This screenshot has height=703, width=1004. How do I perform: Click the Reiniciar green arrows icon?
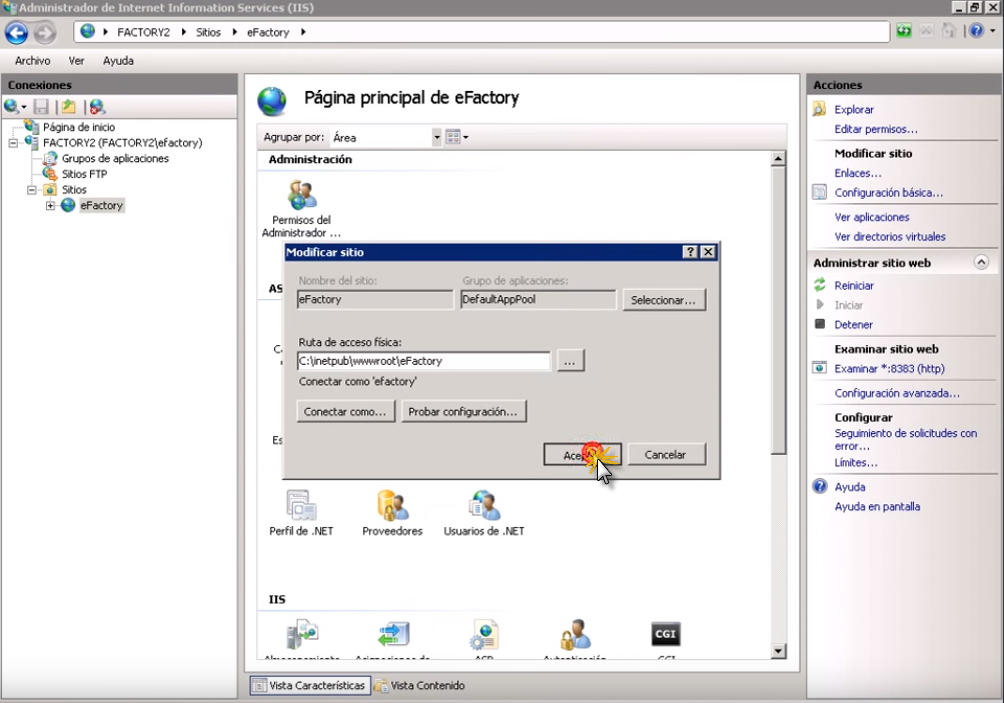[819, 285]
